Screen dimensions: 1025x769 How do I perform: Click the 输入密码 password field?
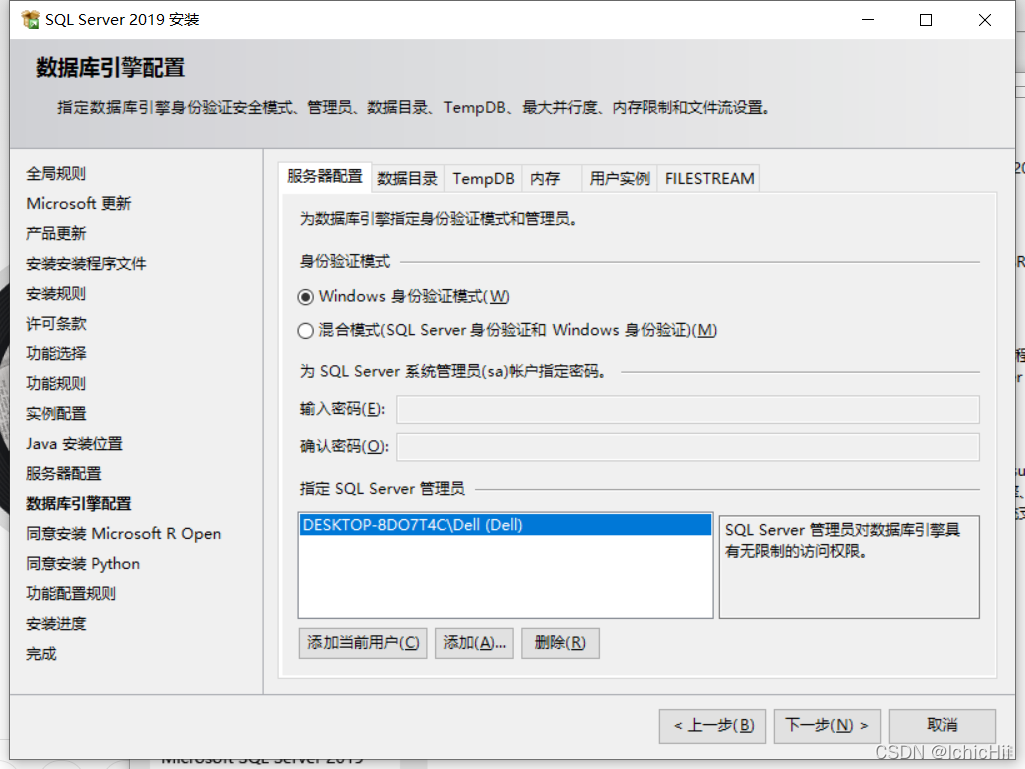click(x=688, y=409)
